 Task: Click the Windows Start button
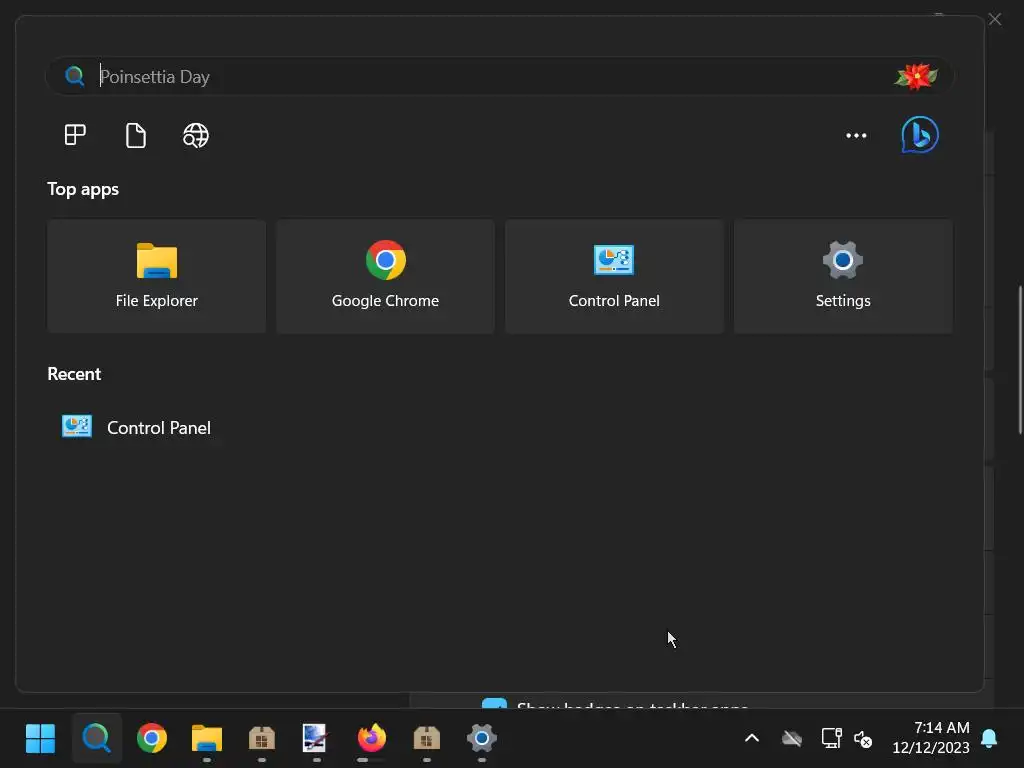click(40, 739)
